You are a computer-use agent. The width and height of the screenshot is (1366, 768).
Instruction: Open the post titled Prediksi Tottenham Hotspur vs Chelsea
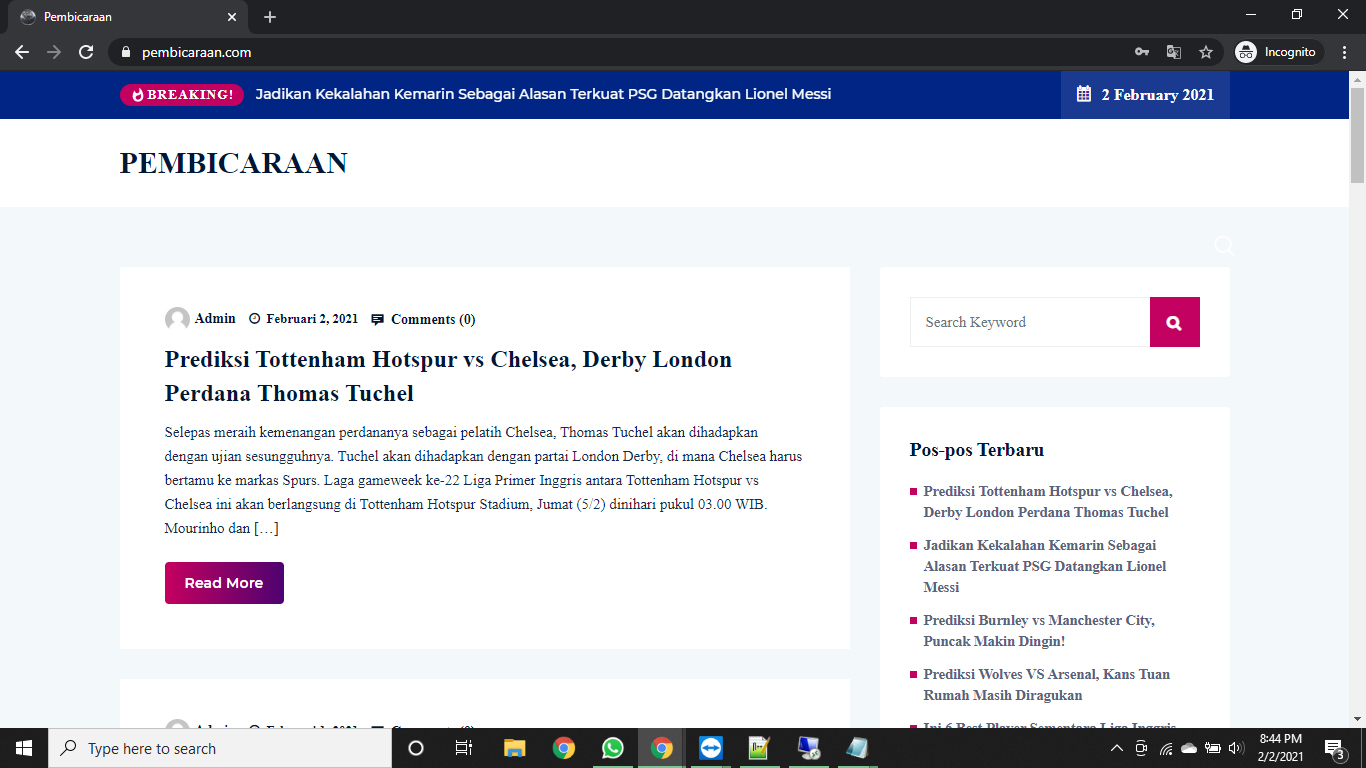click(x=448, y=376)
